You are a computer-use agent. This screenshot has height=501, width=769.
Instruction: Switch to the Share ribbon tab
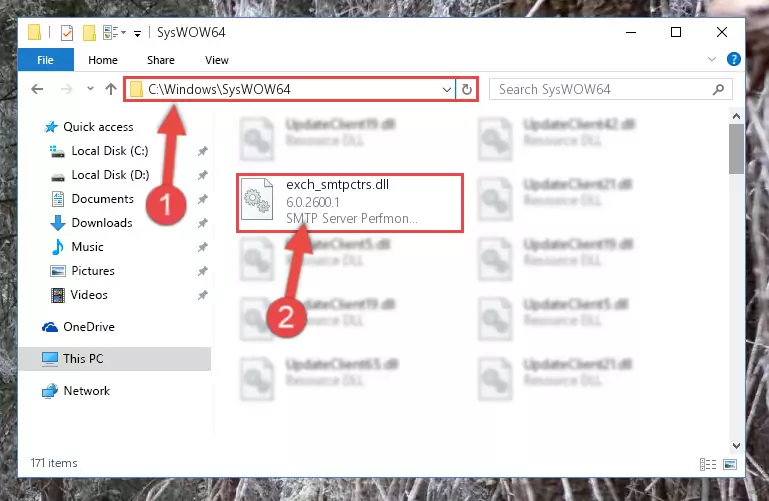pos(161,60)
